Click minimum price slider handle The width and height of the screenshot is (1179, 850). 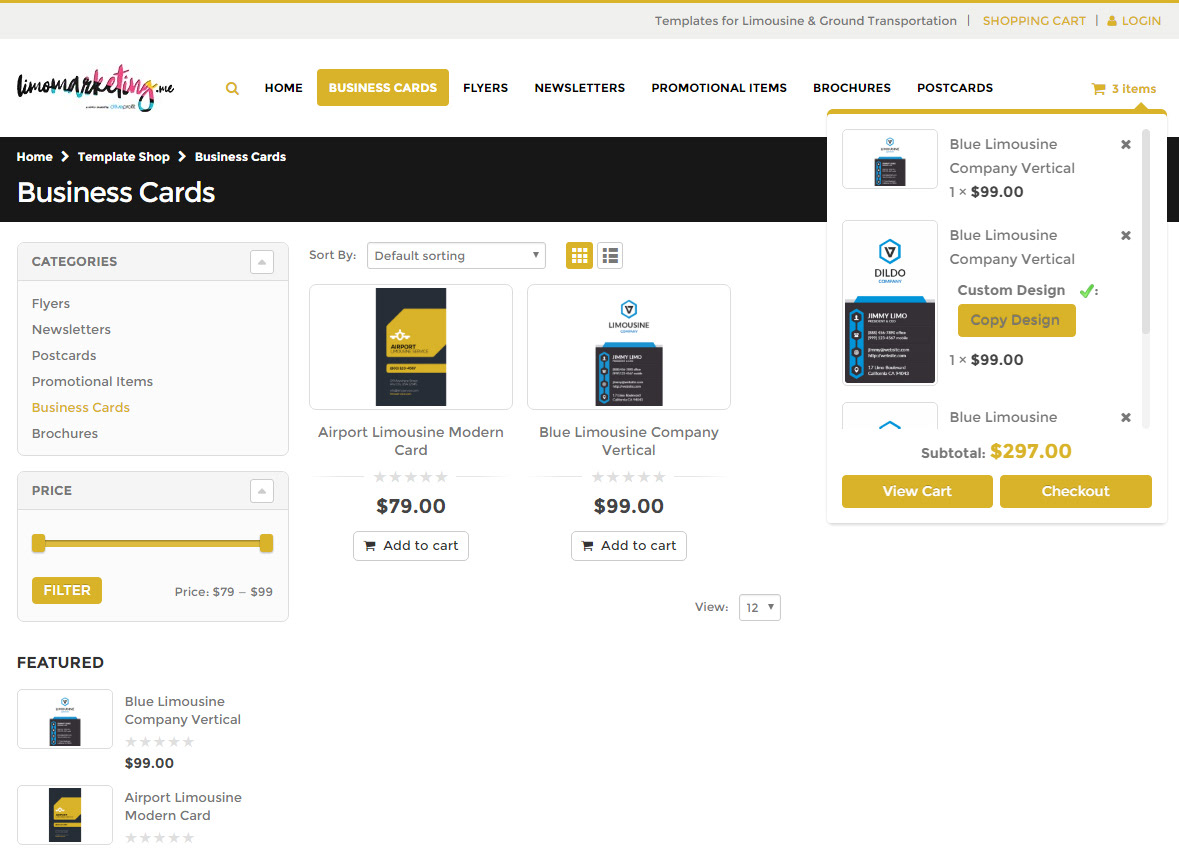pos(38,543)
